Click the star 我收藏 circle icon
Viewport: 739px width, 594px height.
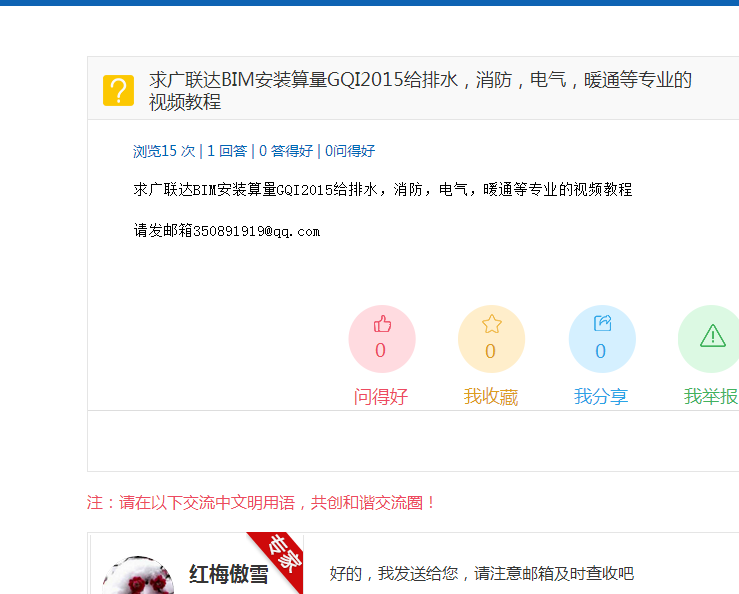click(491, 339)
